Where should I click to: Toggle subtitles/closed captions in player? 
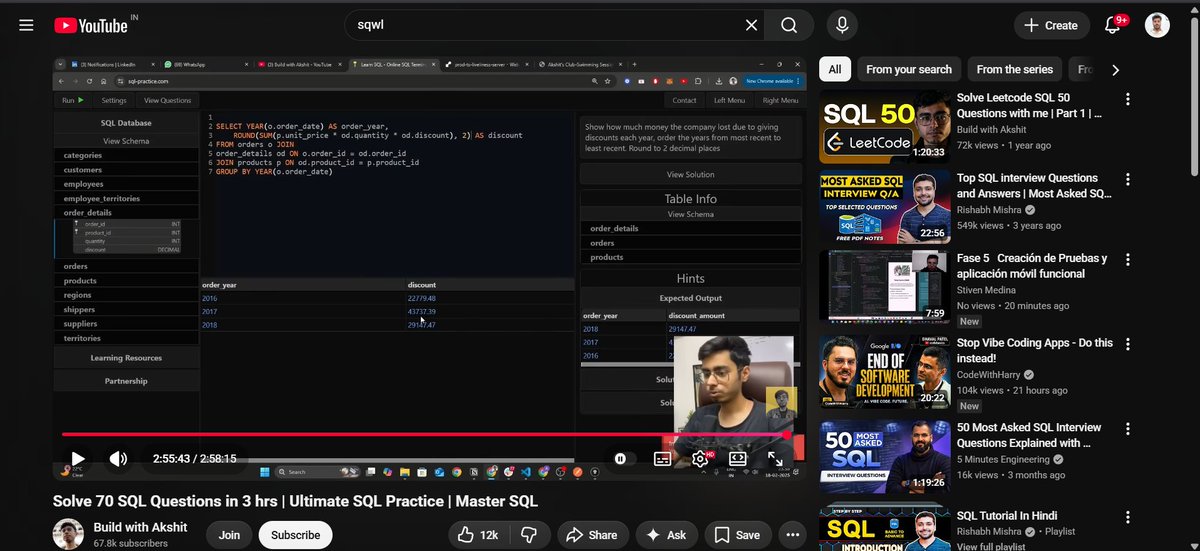coord(662,458)
